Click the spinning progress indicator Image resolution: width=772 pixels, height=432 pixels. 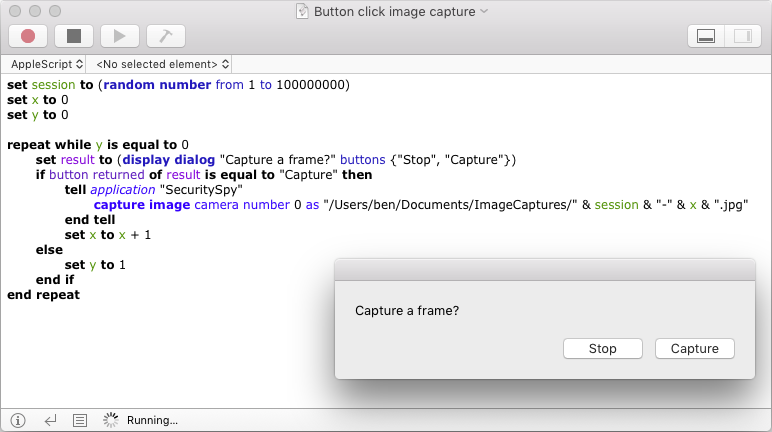pyautogui.click(x=111, y=420)
